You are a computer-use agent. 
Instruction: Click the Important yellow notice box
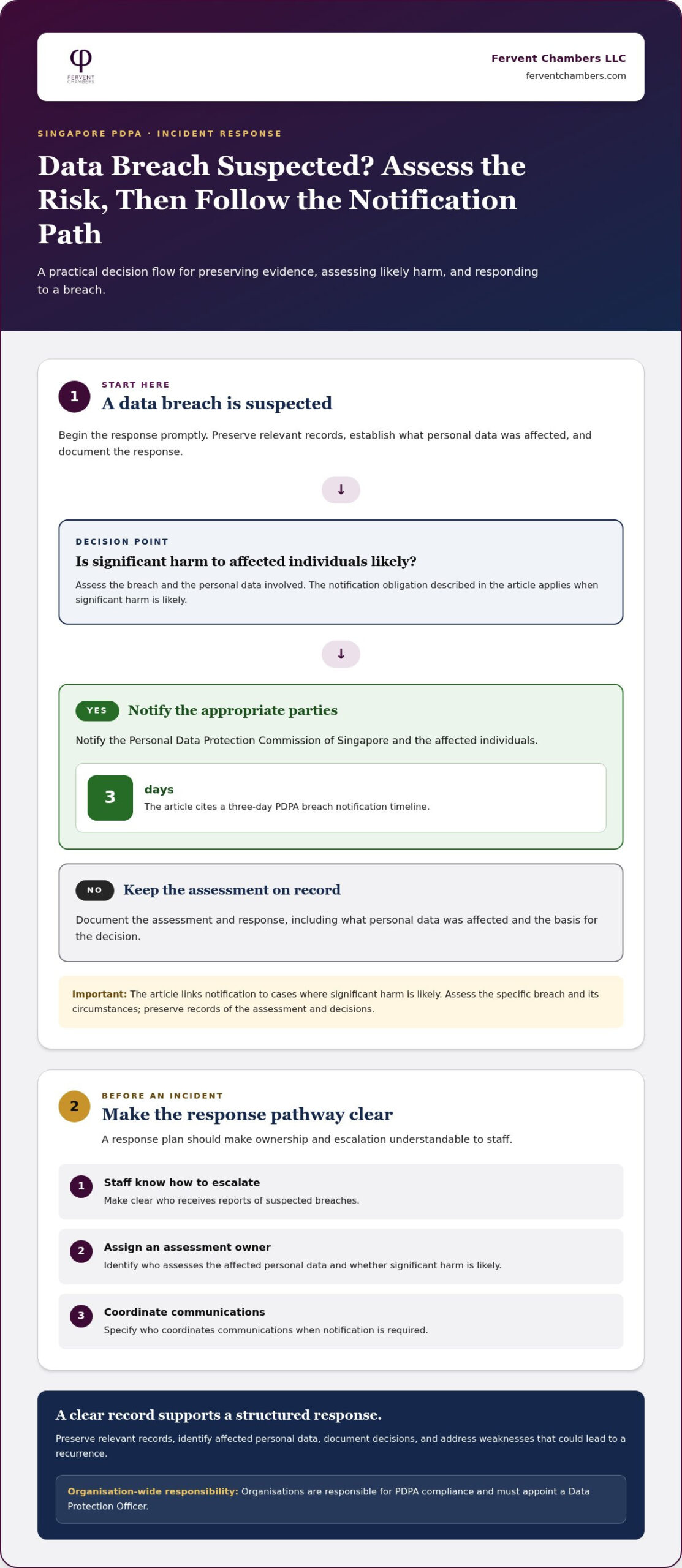click(341, 1001)
